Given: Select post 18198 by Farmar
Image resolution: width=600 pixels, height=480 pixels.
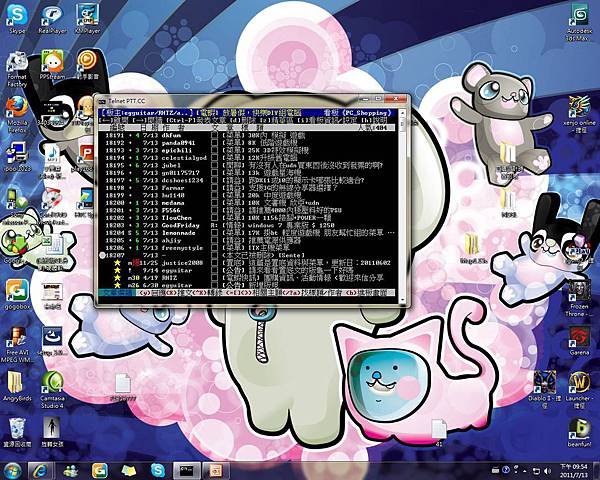Looking at the screenshot, I should point(246,188).
